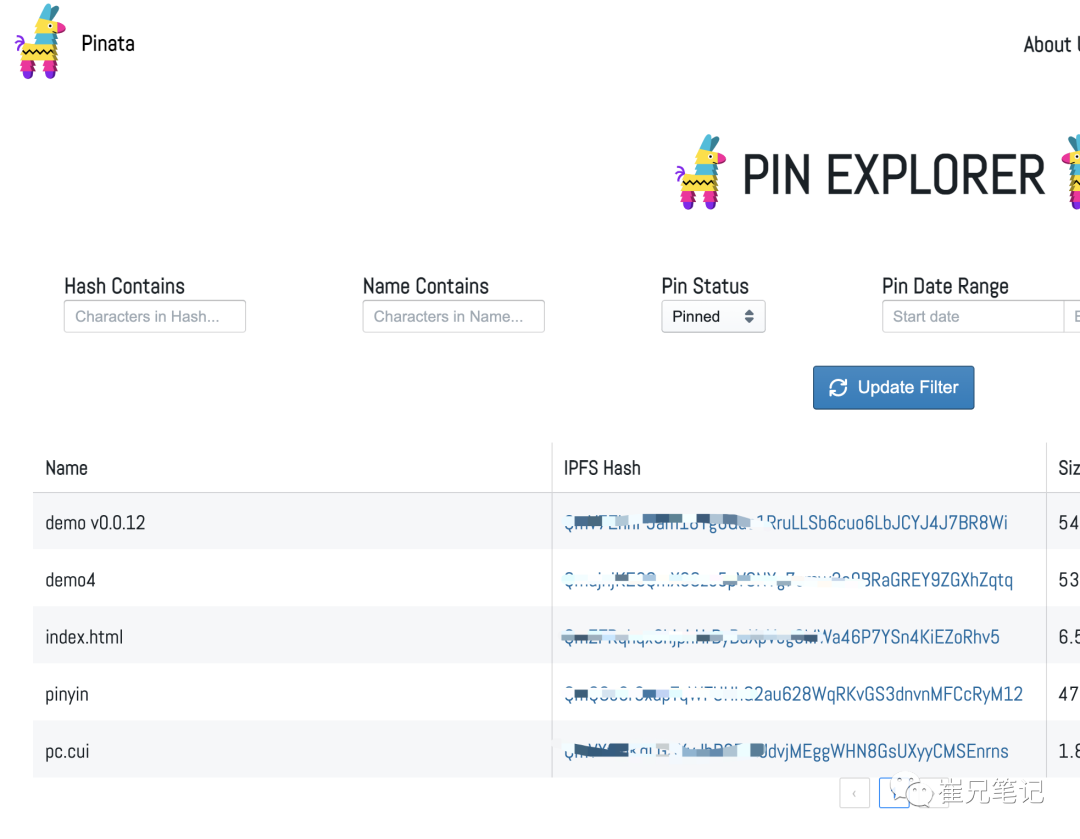The width and height of the screenshot is (1080, 839).
Task: Sort by the IPFS Hash column header
Action: pyautogui.click(x=602, y=468)
